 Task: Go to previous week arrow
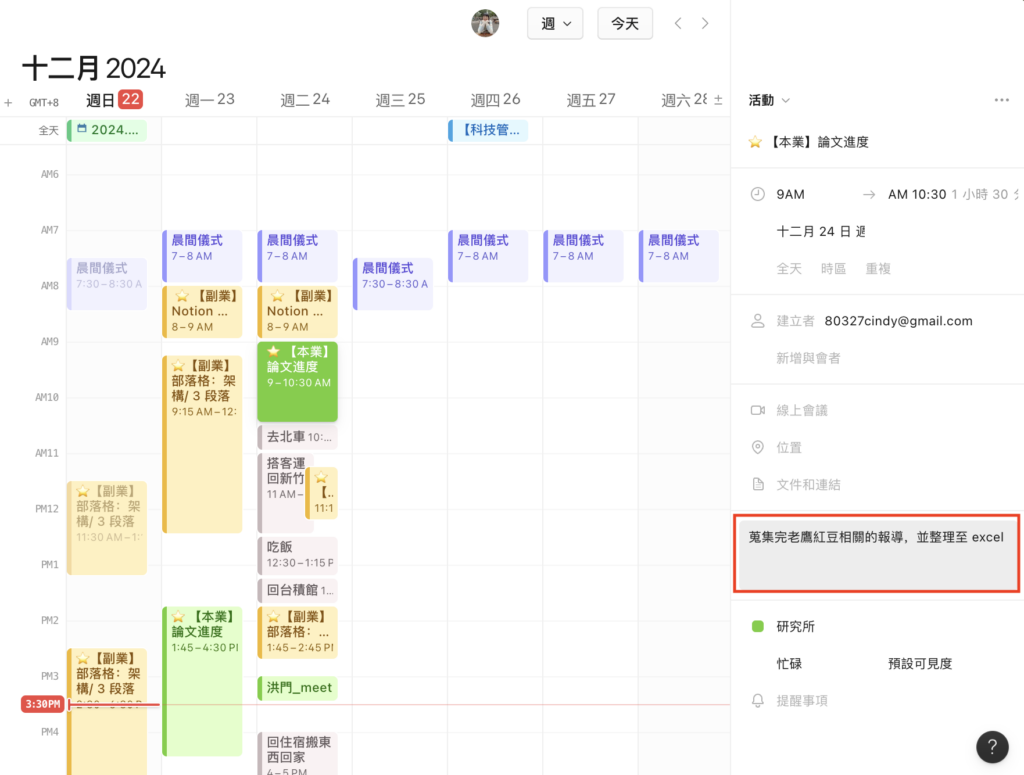(678, 23)
